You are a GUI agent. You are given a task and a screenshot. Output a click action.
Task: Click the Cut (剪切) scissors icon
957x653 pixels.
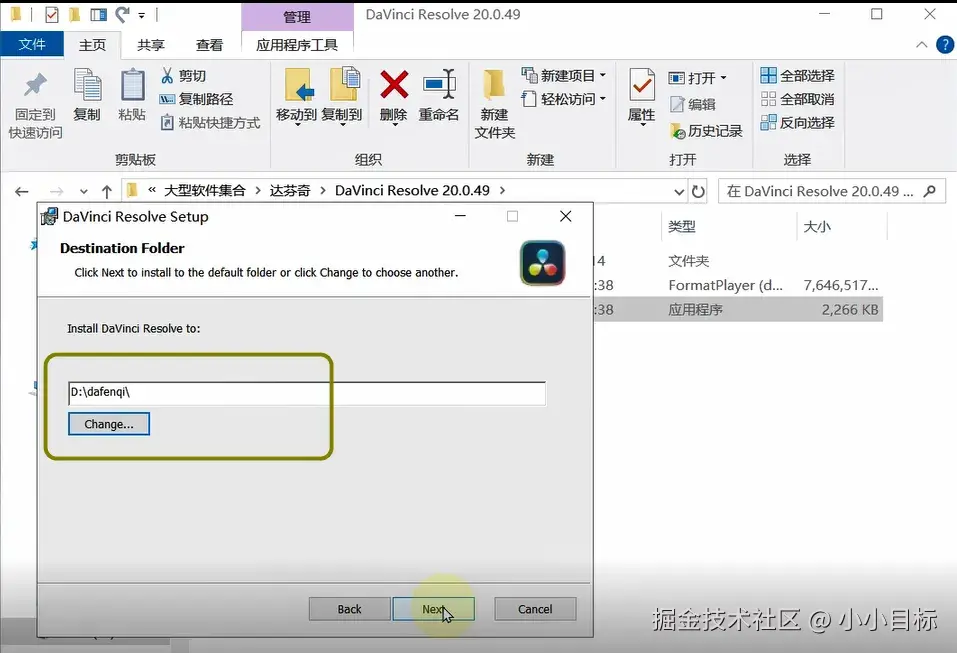[x=167, y=76]
